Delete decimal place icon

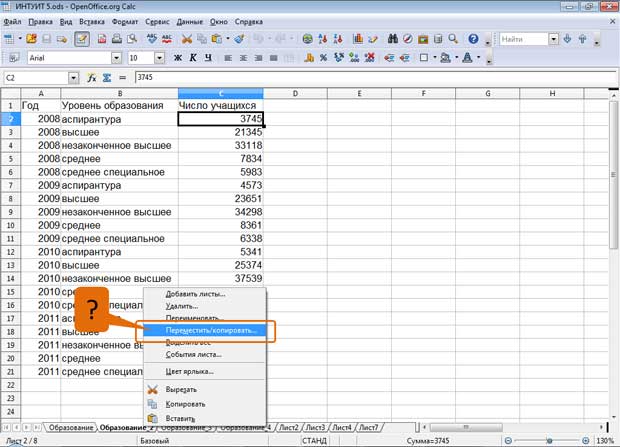(x=370, y=58)
